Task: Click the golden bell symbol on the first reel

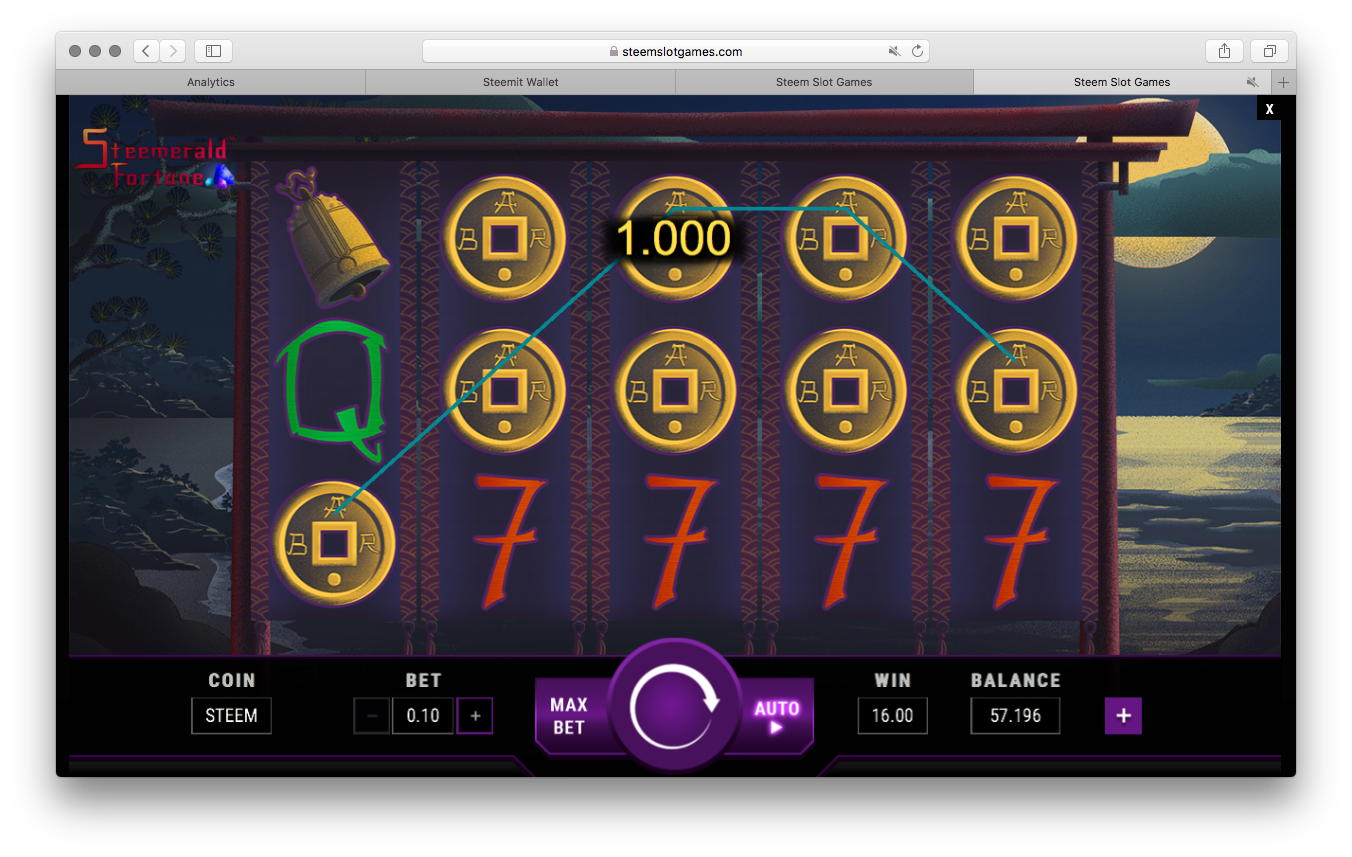Action: pyautogui.click(x=335, y=237)
